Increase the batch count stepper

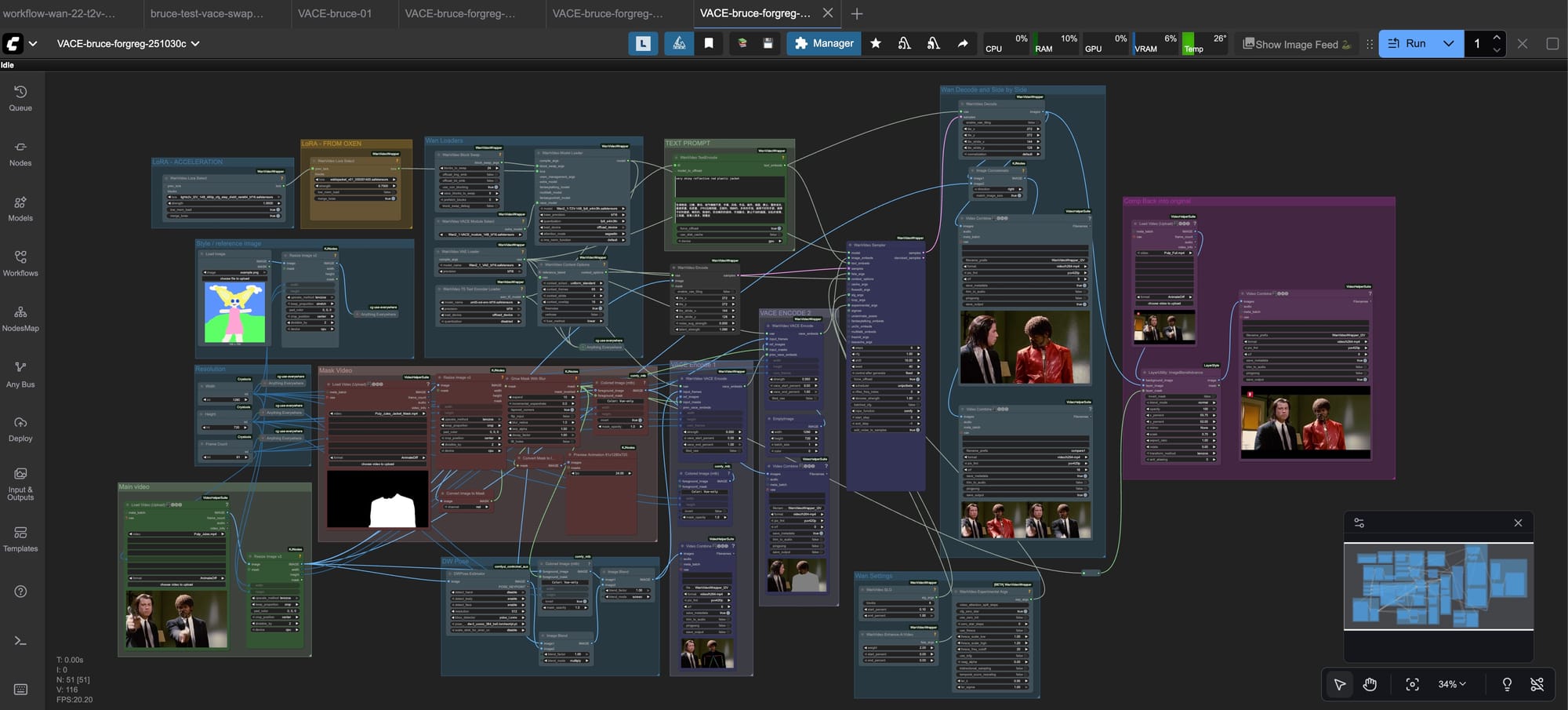point(1497,38)
